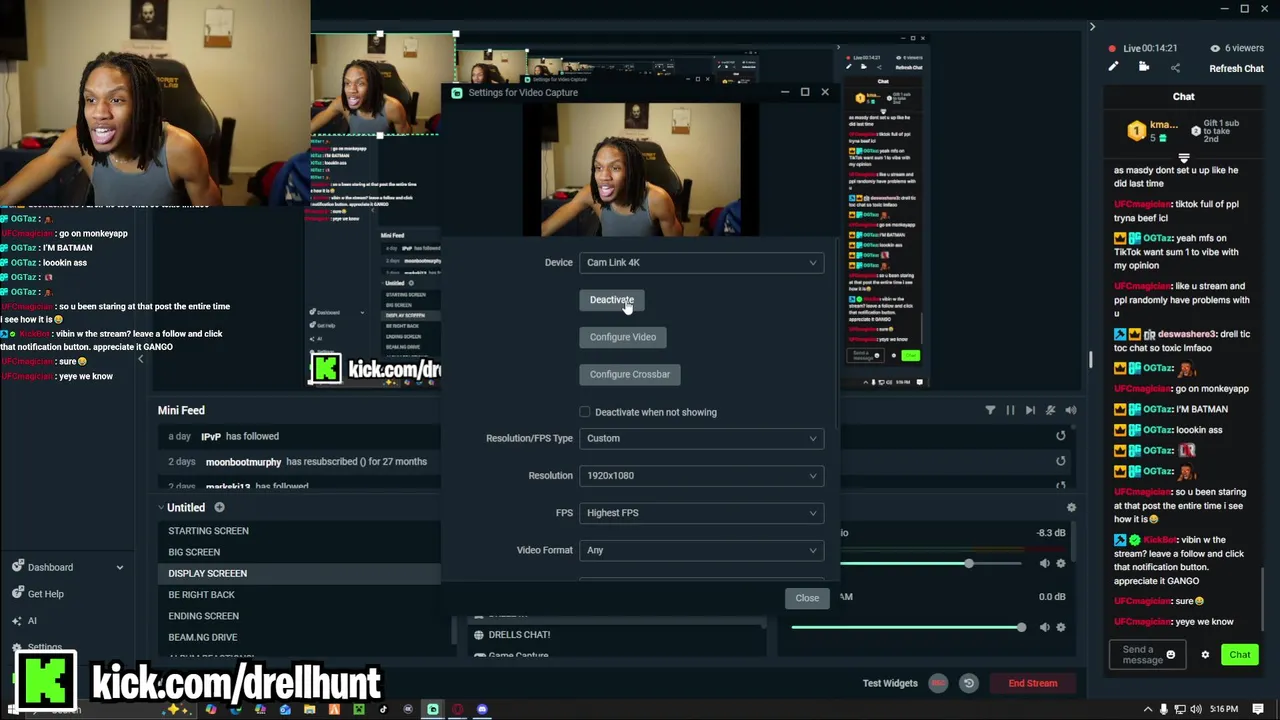Screen dimensions: 1280x720
Task: Adjust the volume slider of the -8.3 dB source
Action: tap(968, 563)
